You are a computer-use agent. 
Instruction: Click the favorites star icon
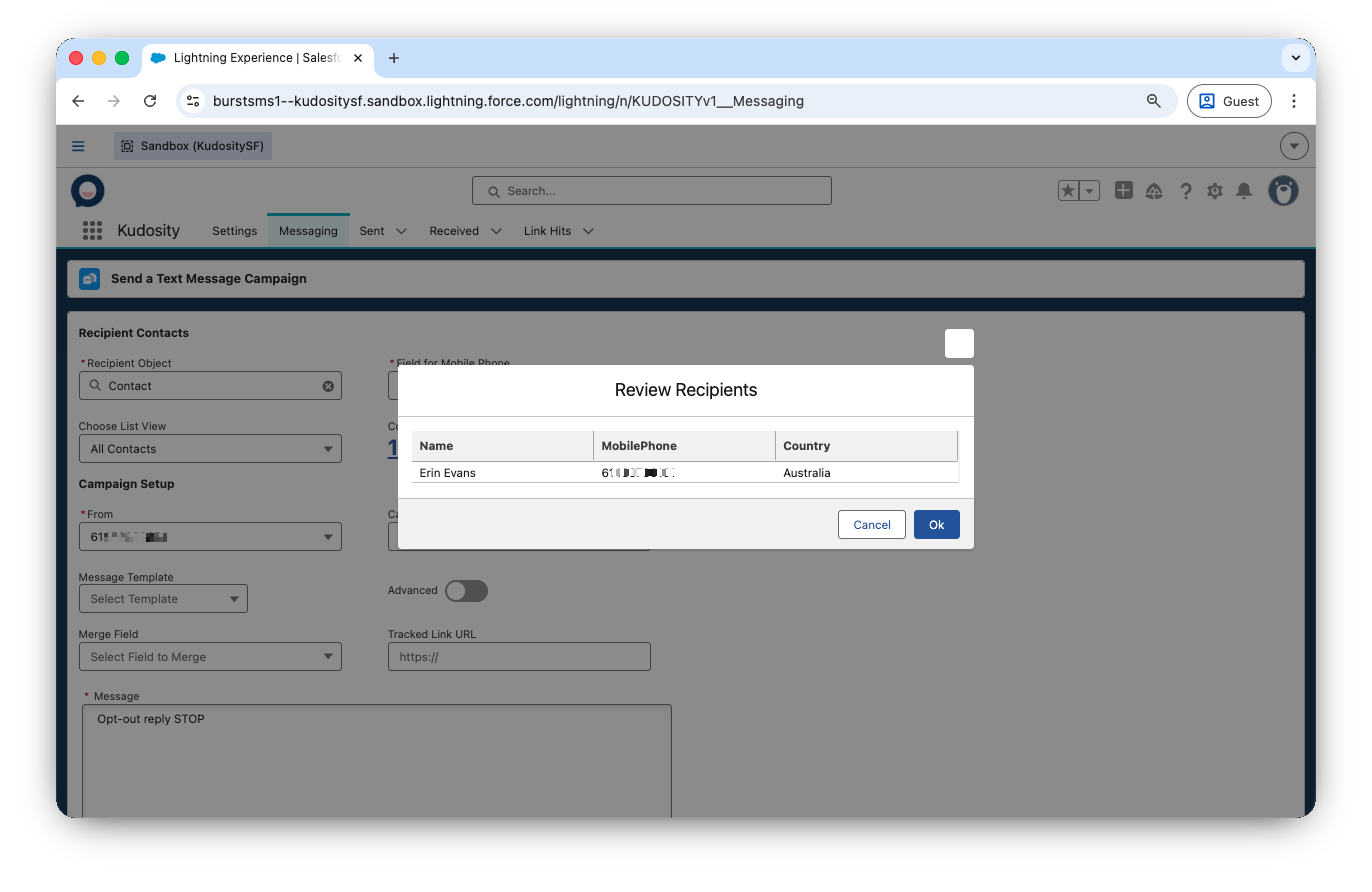pyautogui.click(x=1069, y=190)
